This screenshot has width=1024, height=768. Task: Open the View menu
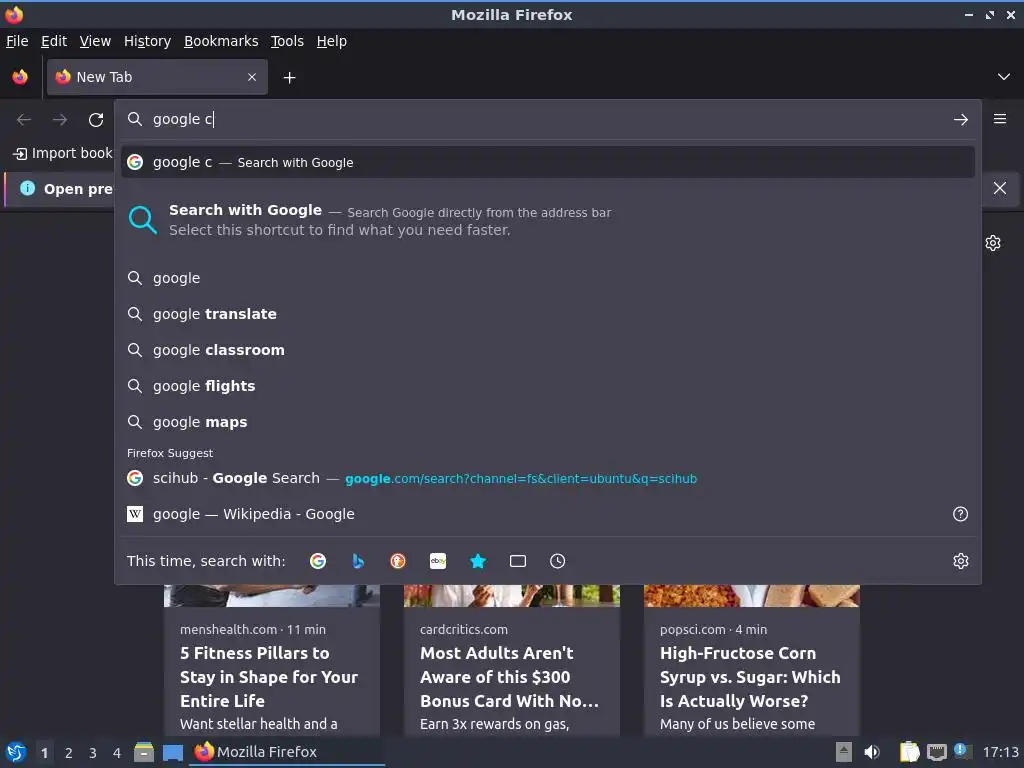click(x=95, y=41)
